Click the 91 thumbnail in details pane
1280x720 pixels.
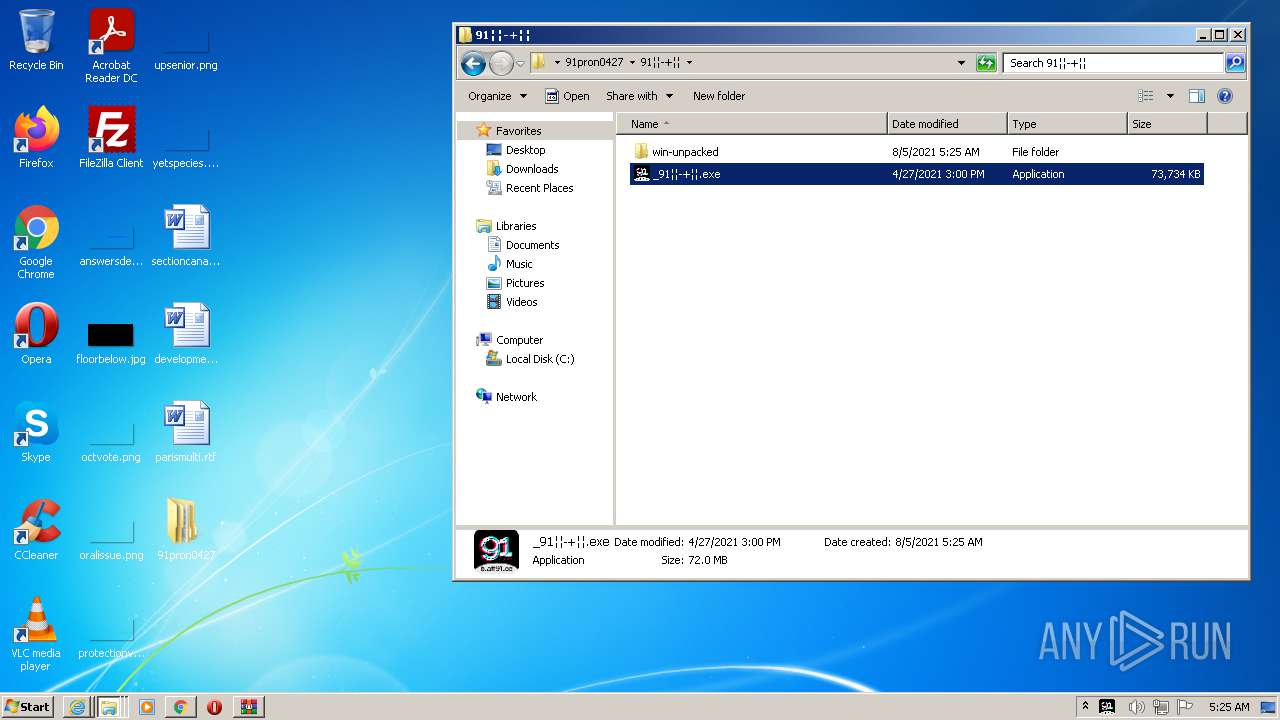coord(496,551)
